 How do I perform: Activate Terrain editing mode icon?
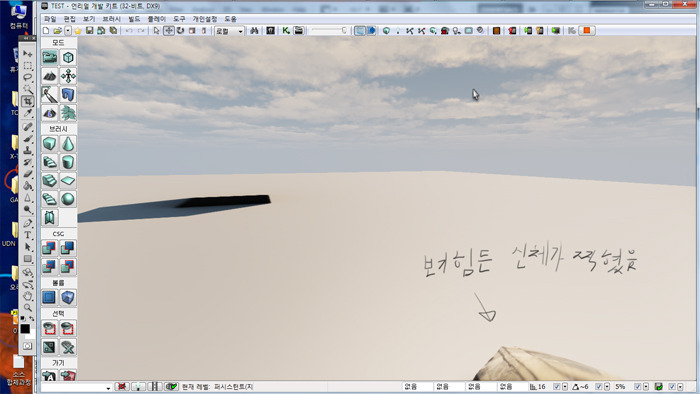(x=50, y=76)
